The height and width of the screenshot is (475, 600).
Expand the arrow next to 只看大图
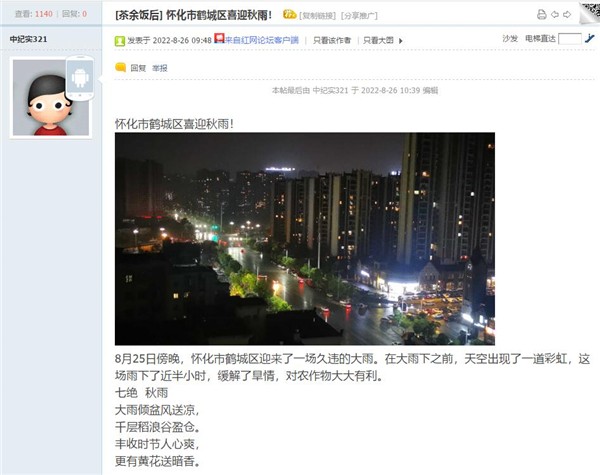tap(400, 41)
